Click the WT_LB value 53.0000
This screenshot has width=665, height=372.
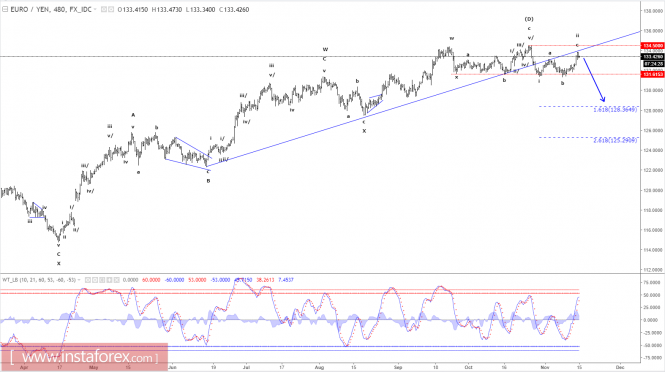click(x=197, y=280)
